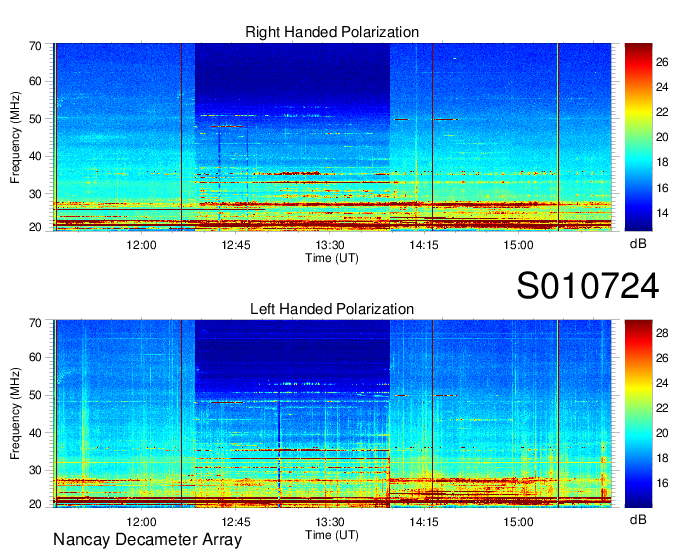The height and width of the screenshot is (552, 680).
Task: Click the 14:15 tick label of bottom plot
Action: click(424, 522)
